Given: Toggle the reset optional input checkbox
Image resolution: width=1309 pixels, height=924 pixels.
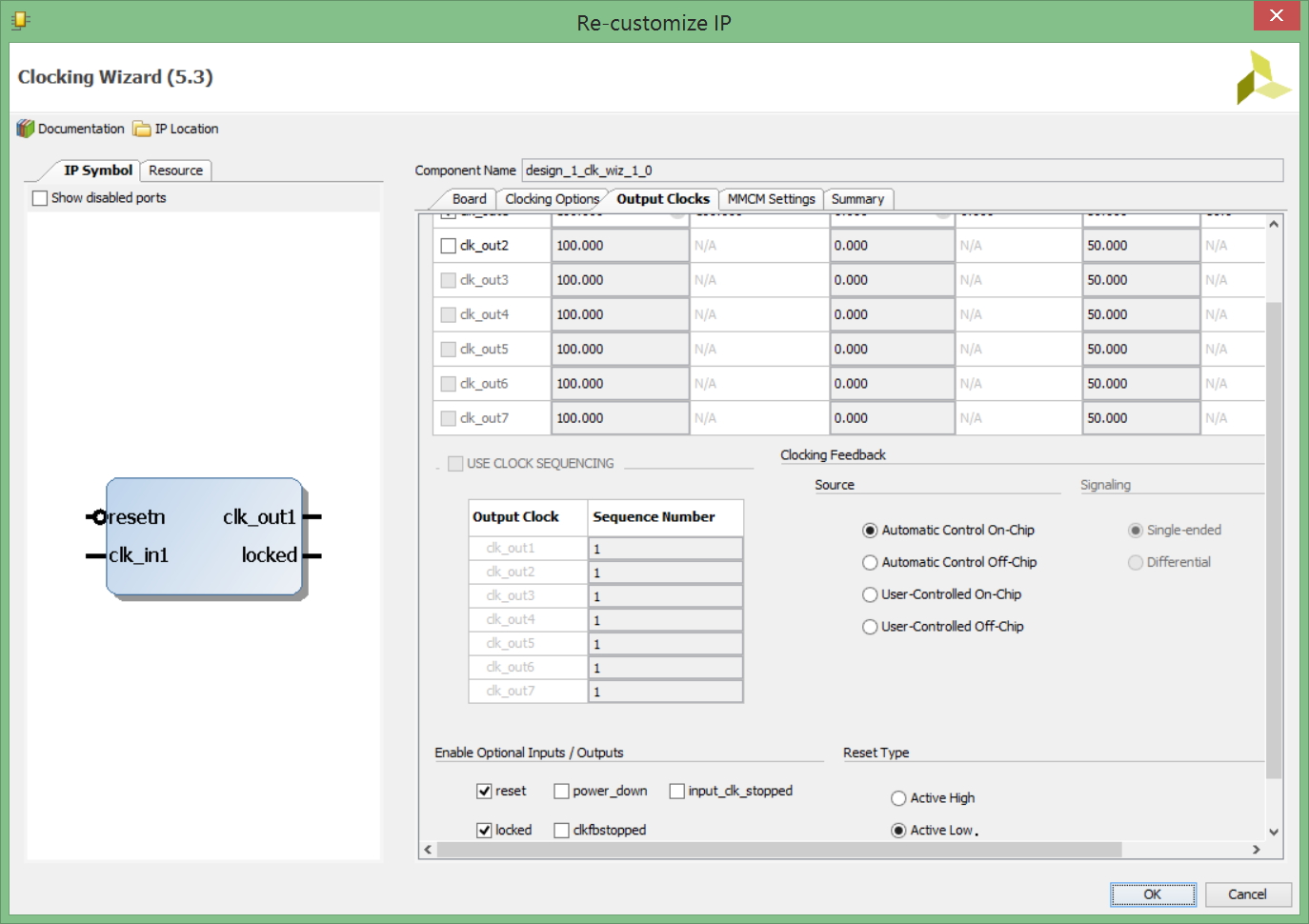Looking at the screenshot, I should click(x=484, y=792).
